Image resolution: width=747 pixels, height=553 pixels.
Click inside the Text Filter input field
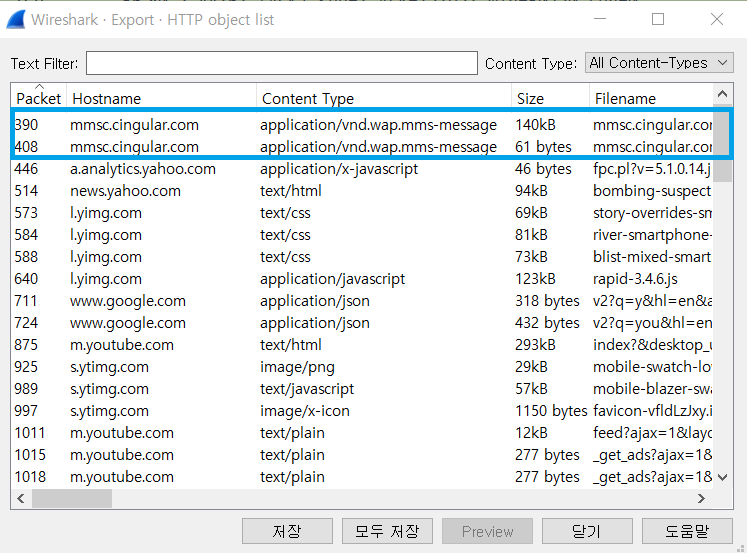click(282, 63)
